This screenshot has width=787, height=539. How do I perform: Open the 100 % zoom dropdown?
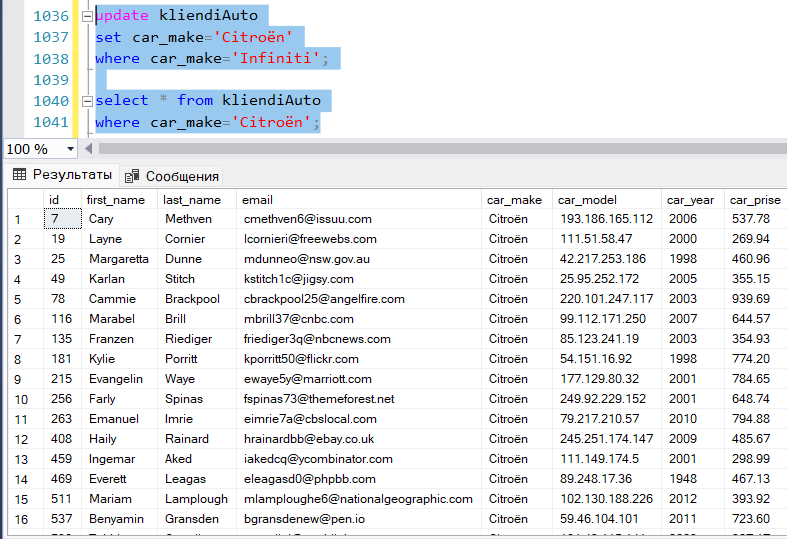[x=70, y=149]
